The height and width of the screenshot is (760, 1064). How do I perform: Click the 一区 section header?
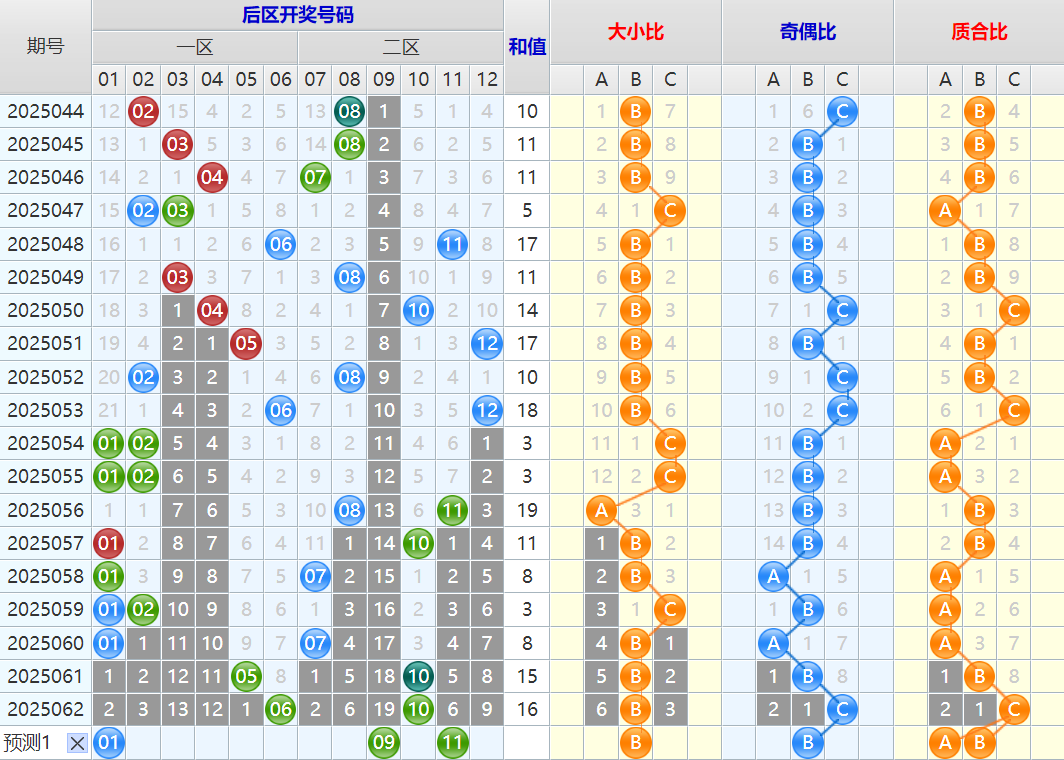195,48
